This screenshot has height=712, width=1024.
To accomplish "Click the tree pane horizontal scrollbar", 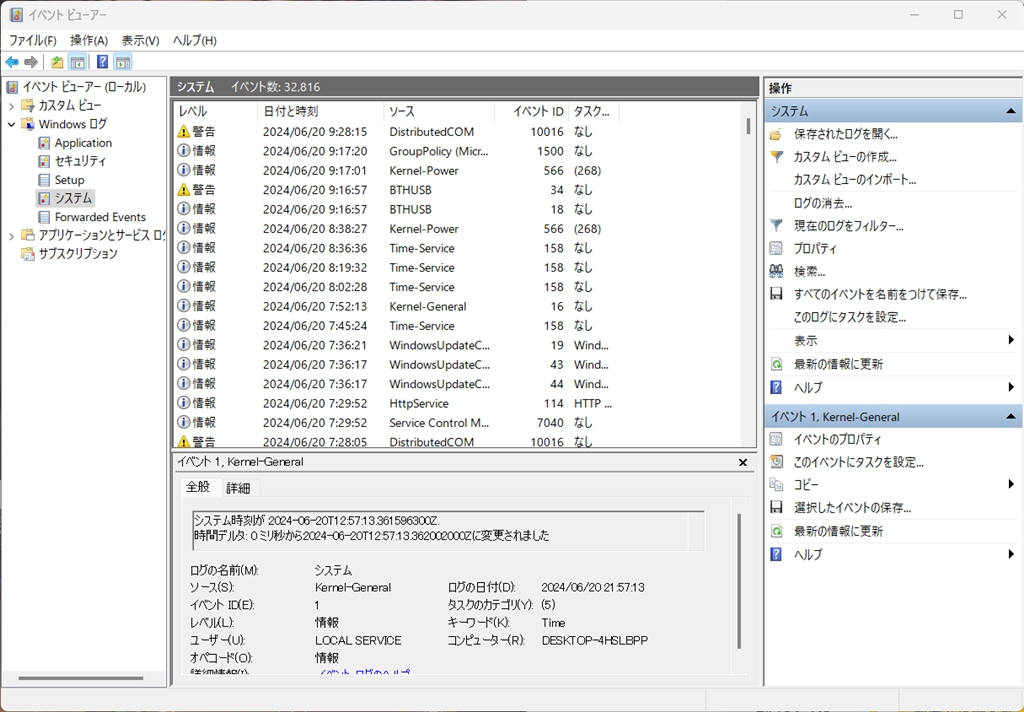I will (81, 678).
